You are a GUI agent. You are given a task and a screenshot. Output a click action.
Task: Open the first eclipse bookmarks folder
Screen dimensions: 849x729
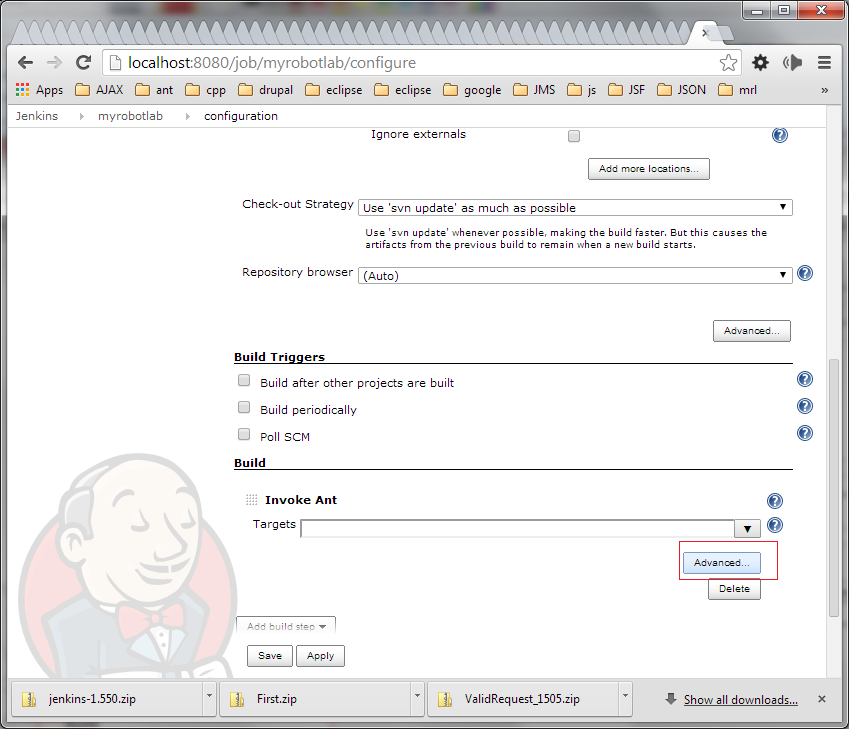coord(334,90)
